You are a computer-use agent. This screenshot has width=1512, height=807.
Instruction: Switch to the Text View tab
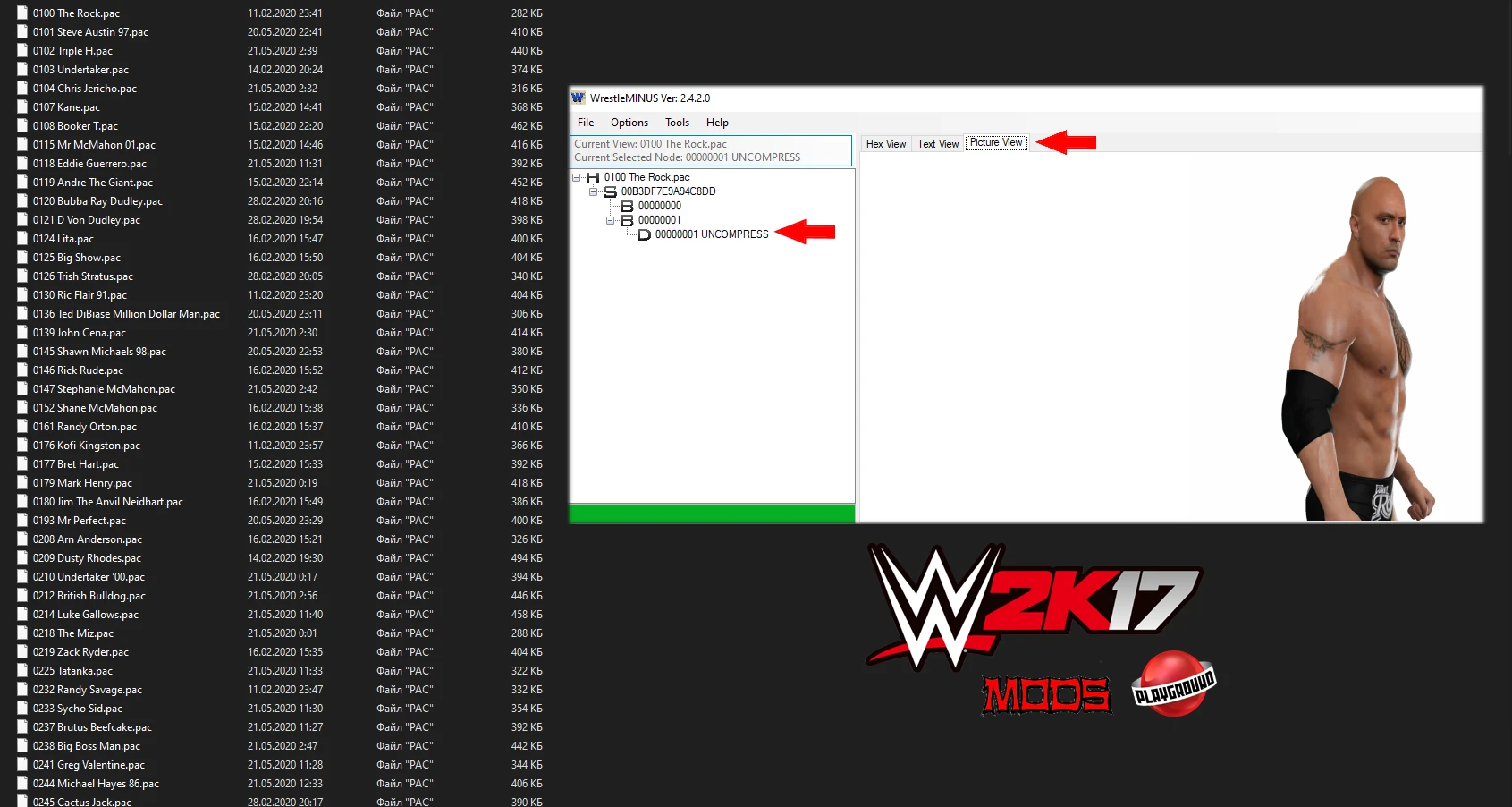pos(937,143)
